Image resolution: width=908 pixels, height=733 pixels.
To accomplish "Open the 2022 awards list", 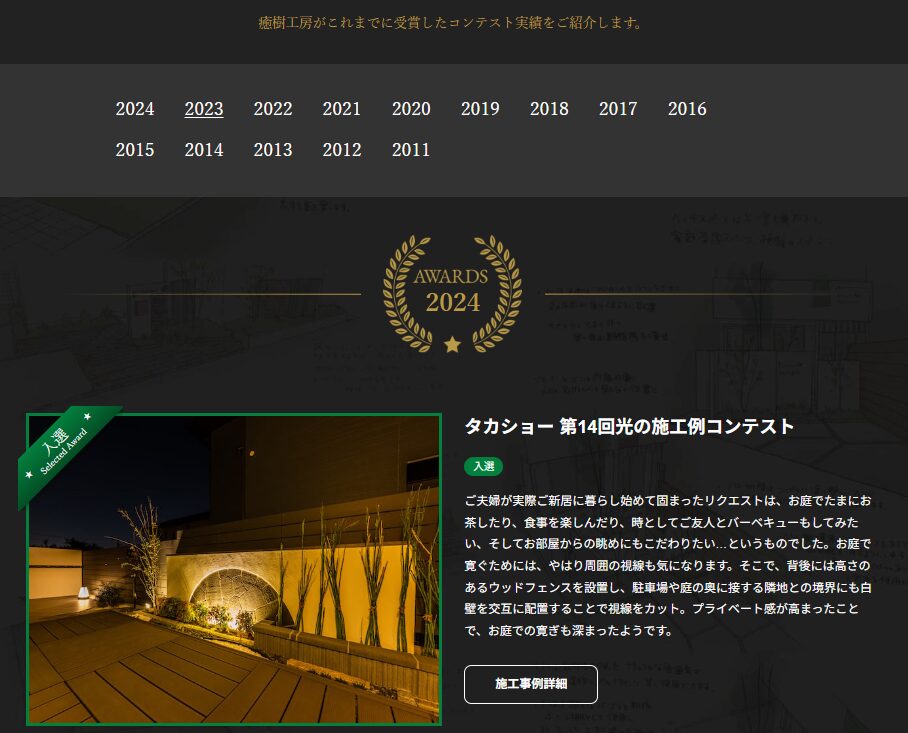I will click(273, 109).
